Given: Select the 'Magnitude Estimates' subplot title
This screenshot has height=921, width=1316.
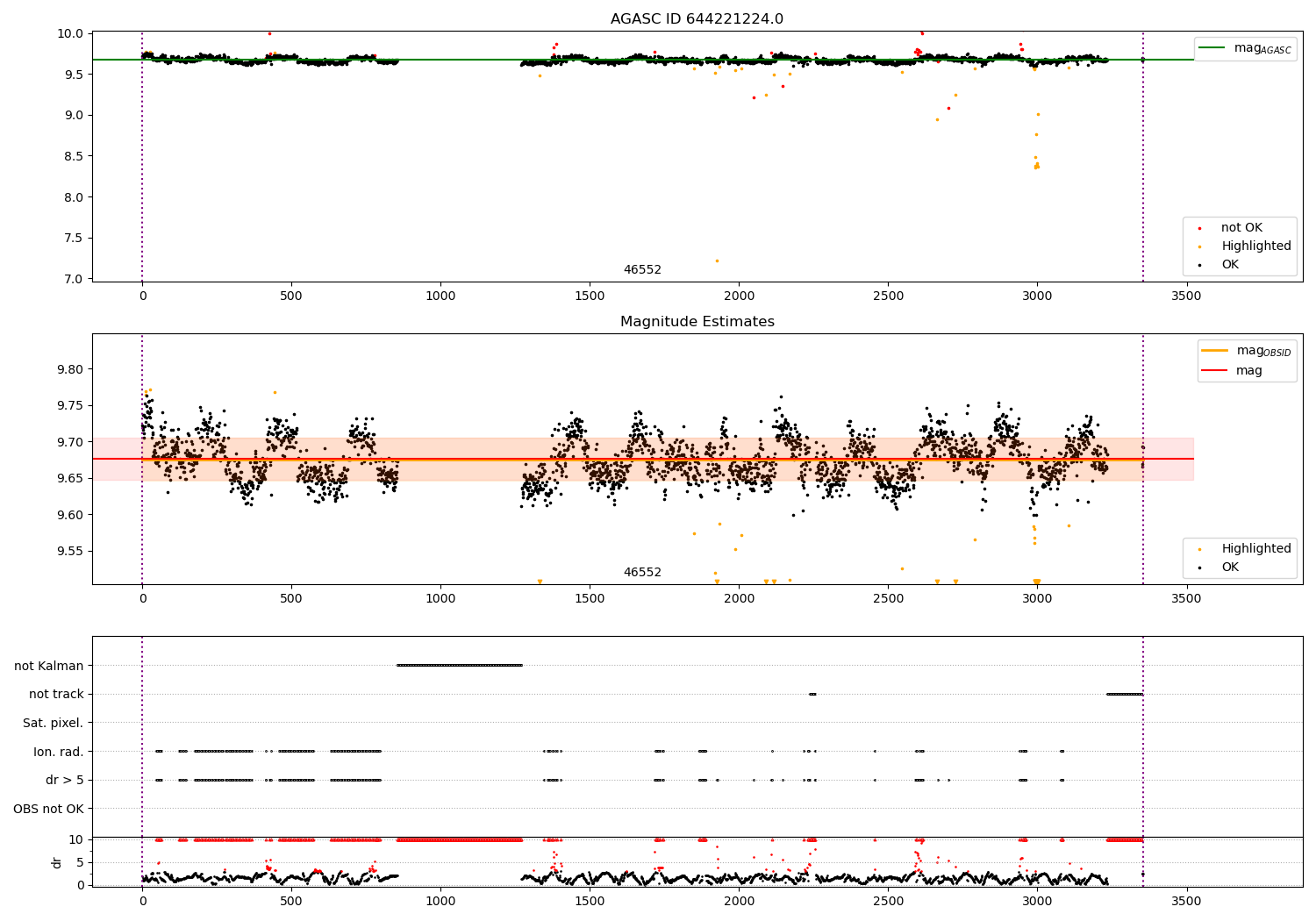Looking at the screenshot, I should pos(697,322).
